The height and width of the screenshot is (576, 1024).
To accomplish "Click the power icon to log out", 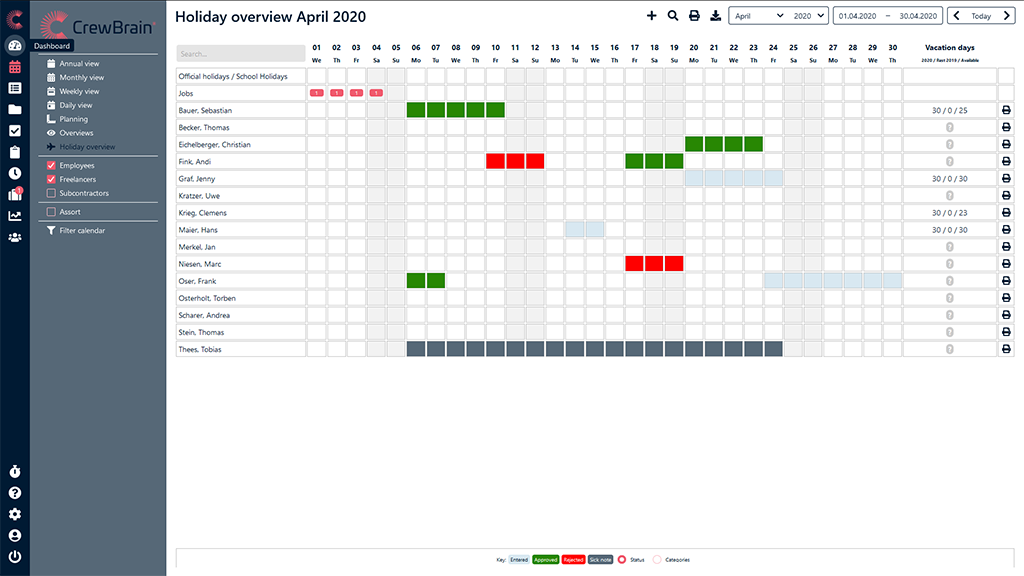I will click(14, 556).
